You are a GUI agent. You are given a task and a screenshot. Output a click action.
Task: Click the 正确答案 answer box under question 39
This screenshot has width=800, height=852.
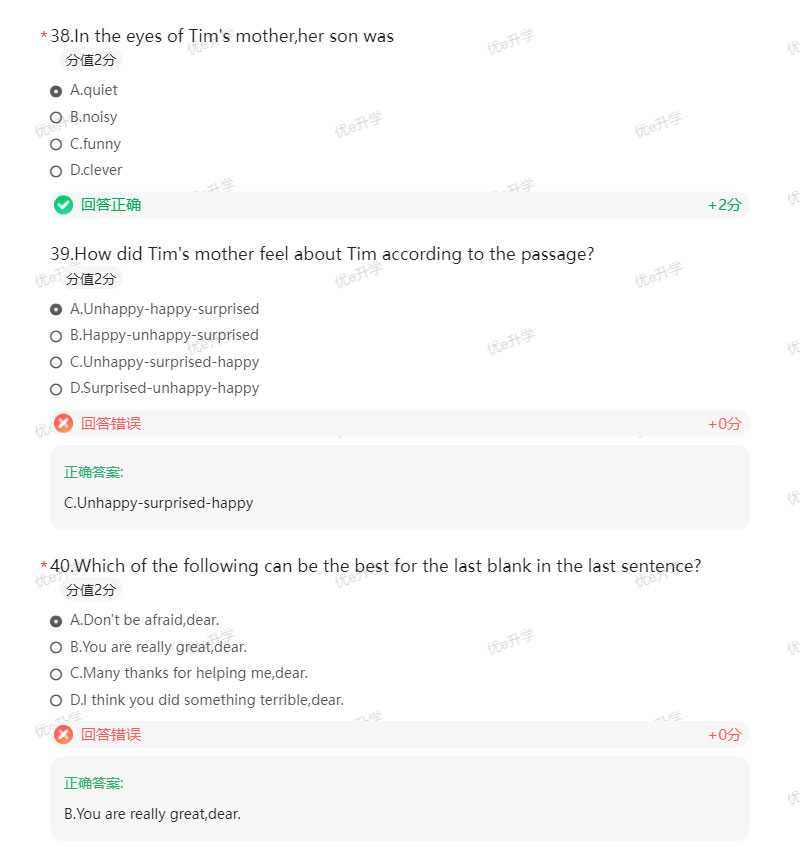(400, 486)
